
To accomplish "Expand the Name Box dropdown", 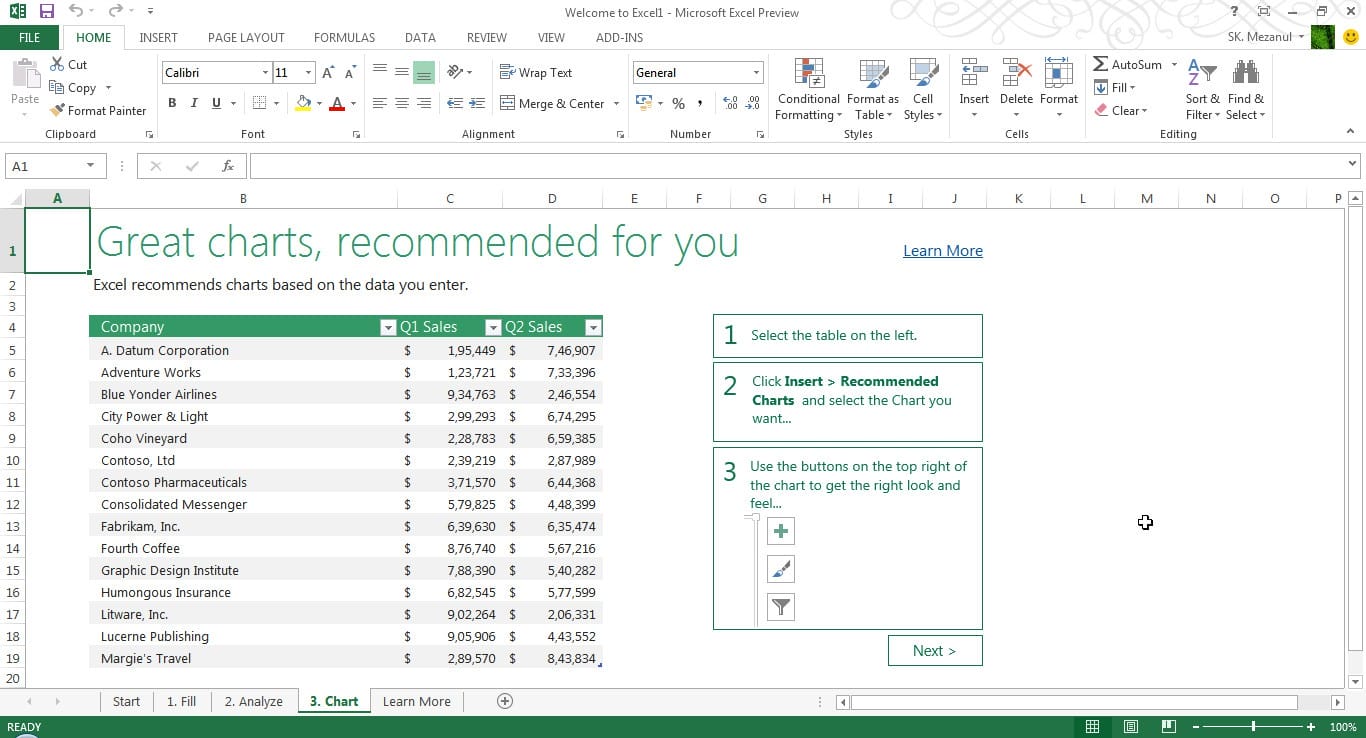I will pos(90,166).
